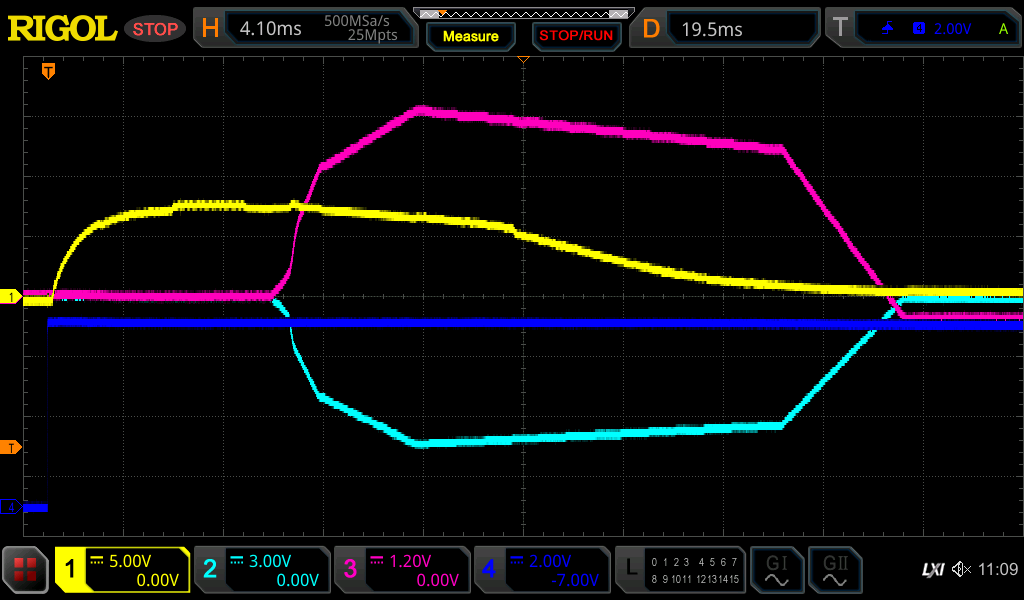The width and height of the screenshot is (1024, 600).
Task: Click the orange trigger level marker on left edge
Action: coord(11,447)
